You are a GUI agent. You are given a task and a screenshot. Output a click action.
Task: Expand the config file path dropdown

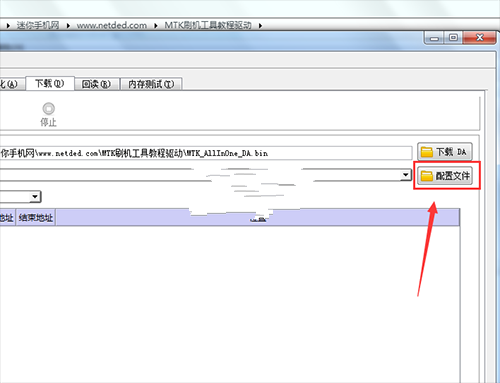tap(405, 175)
